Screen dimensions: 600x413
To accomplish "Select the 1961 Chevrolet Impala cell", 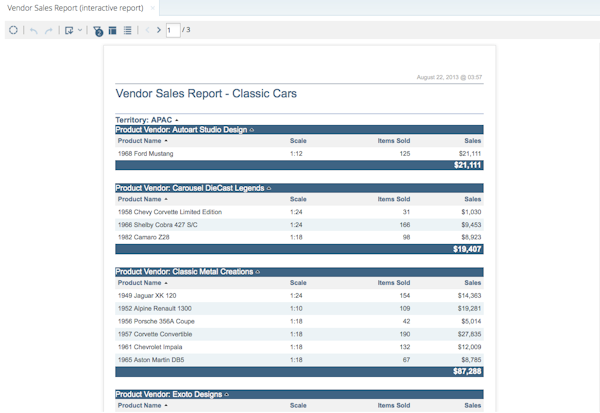I will coord(150,347).
